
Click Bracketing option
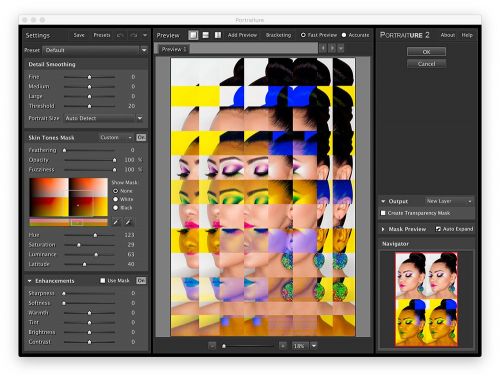pos(278,35)
